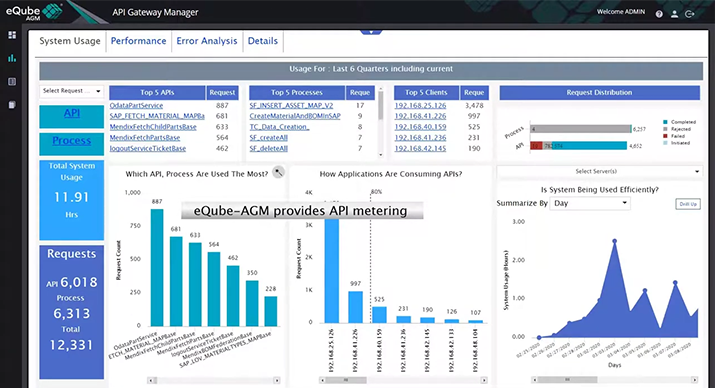Open the dashboard grid icon in sidebar

coord(12,35)
